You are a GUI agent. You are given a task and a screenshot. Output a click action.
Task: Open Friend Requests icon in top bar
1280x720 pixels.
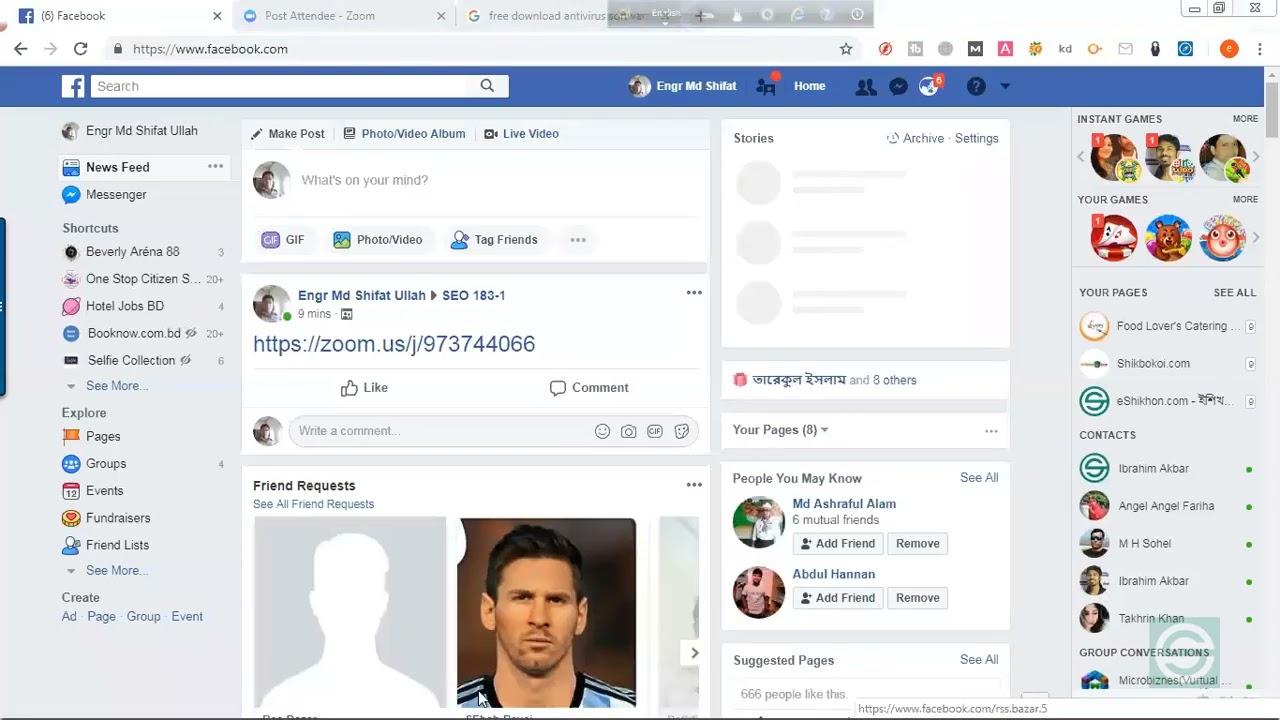tap(865, 87)
